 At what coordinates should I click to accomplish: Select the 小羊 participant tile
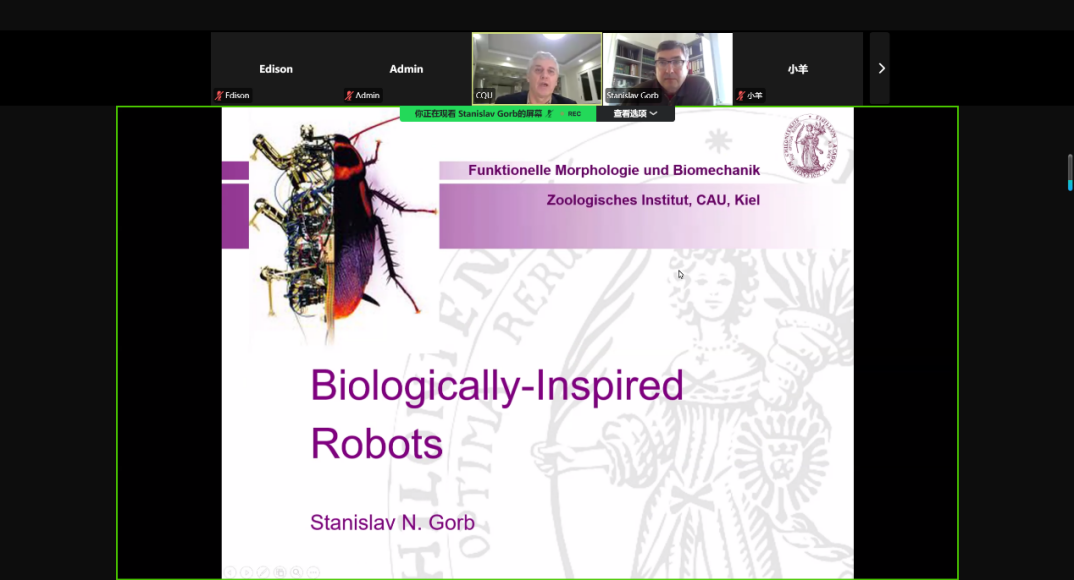click(797, 68)
